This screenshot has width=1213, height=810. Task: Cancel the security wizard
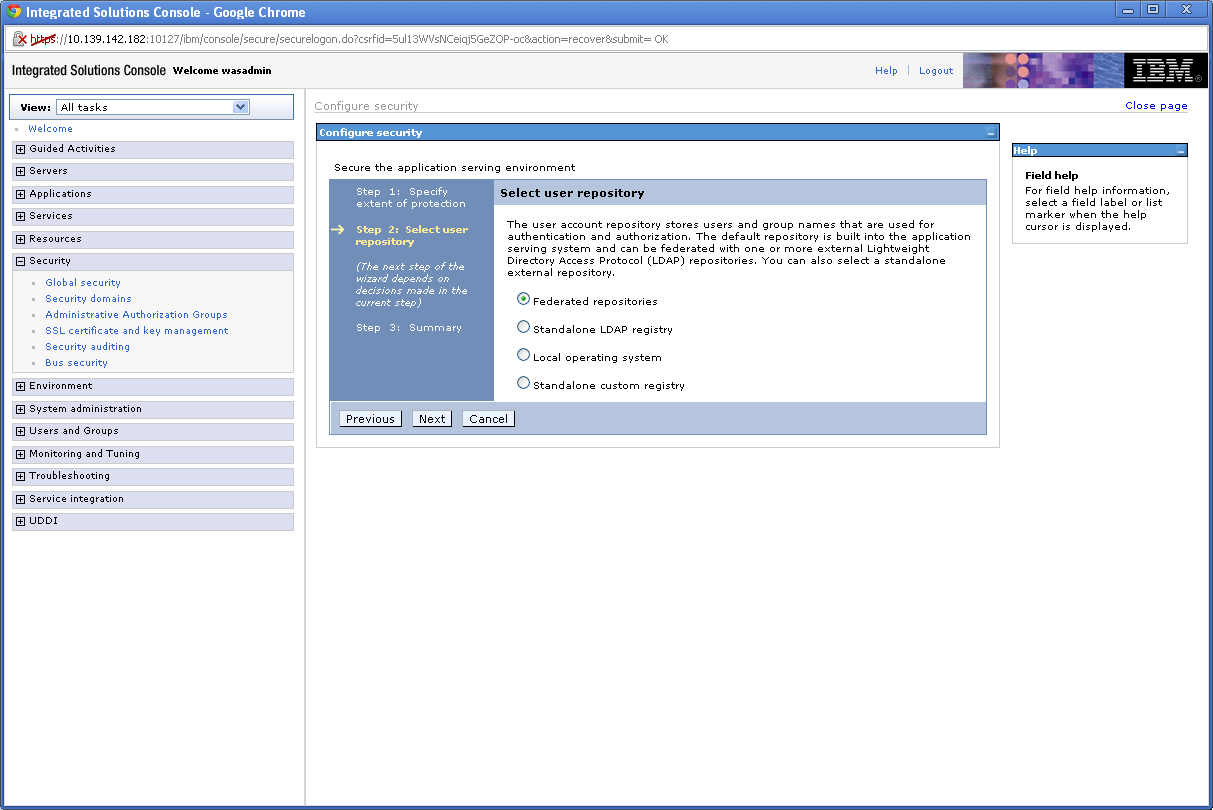click(488, 419)
